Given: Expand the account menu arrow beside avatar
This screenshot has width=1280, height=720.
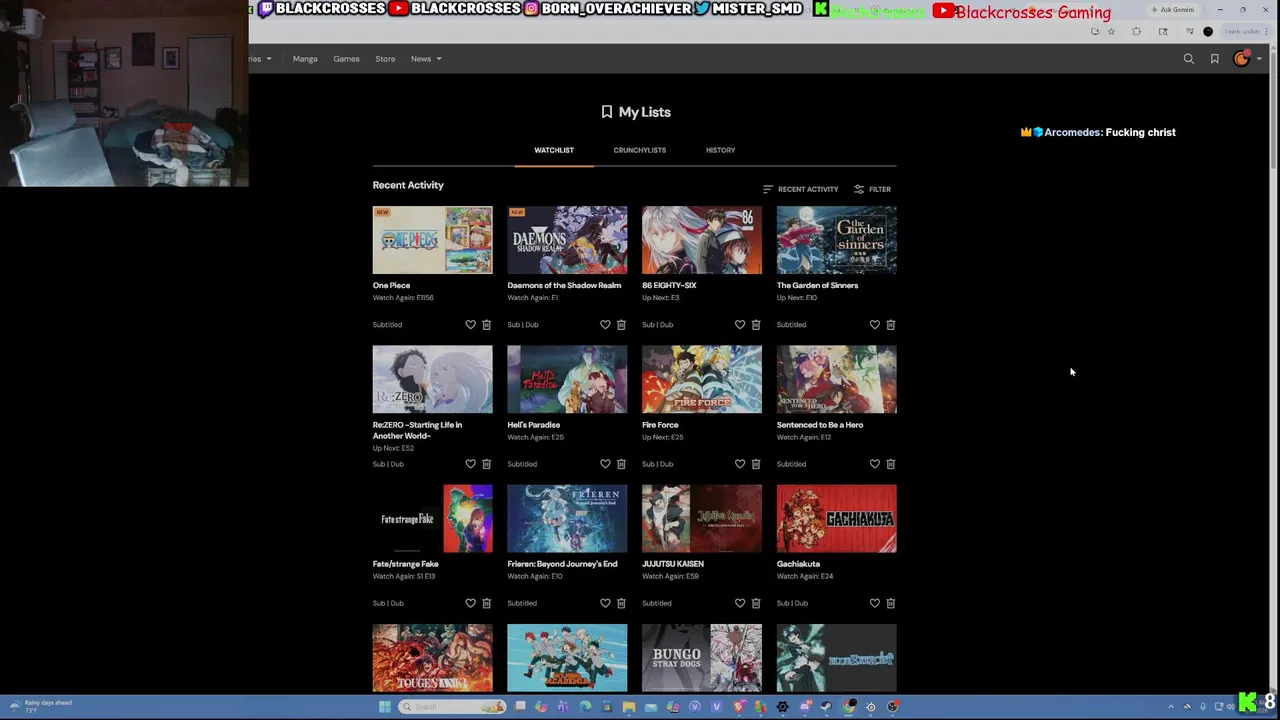Looking at the screenshot, I should click(x=1259, y=59).
